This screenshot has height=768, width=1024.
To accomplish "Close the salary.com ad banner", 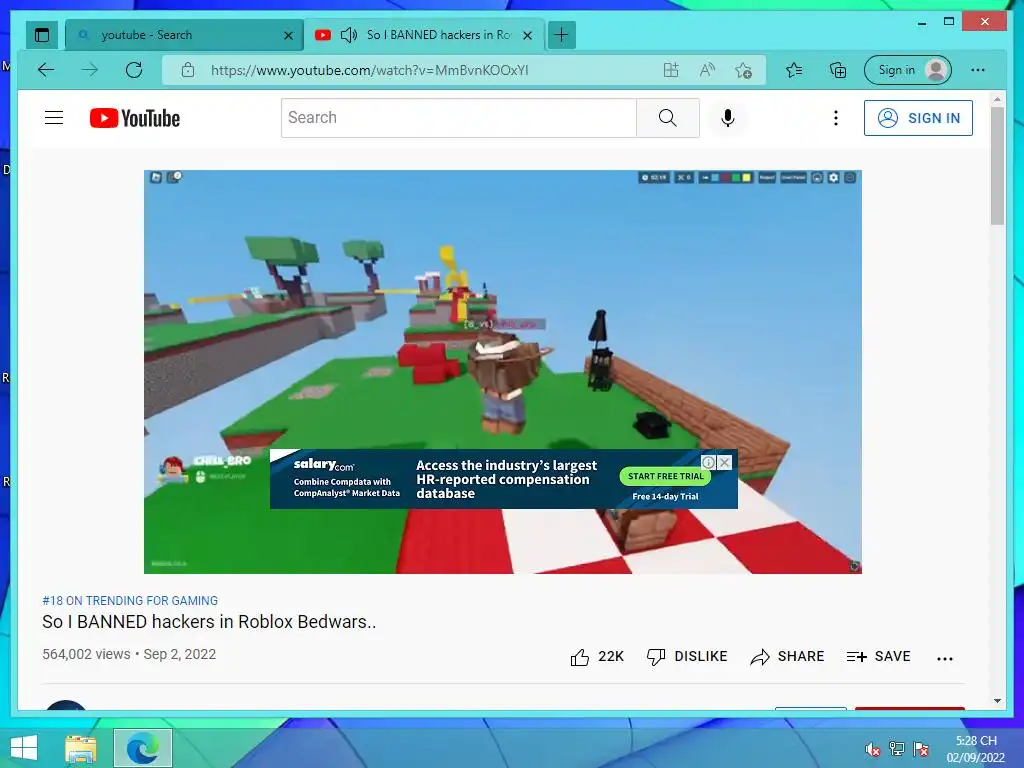I will point(724,462).
